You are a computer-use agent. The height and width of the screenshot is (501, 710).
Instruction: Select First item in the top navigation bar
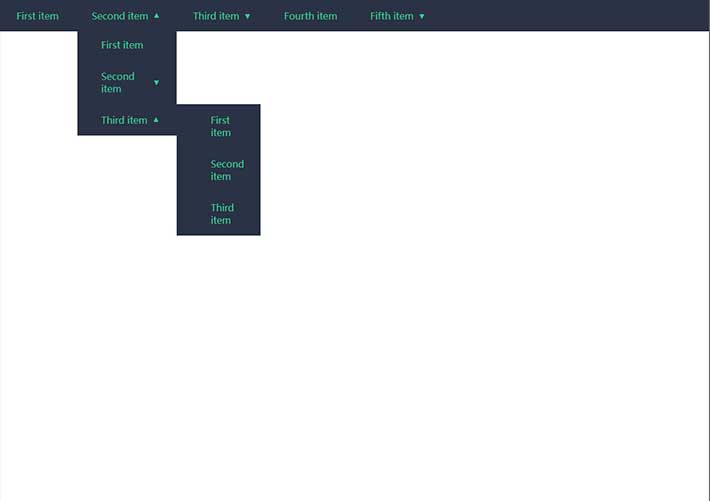click(38, 16)
